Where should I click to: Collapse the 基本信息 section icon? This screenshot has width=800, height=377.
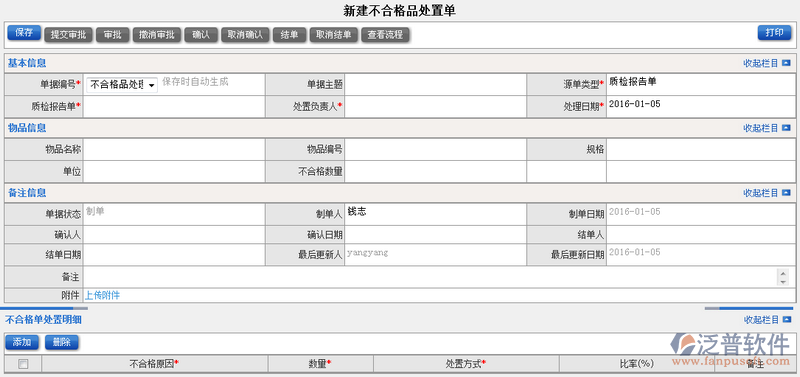786,63
